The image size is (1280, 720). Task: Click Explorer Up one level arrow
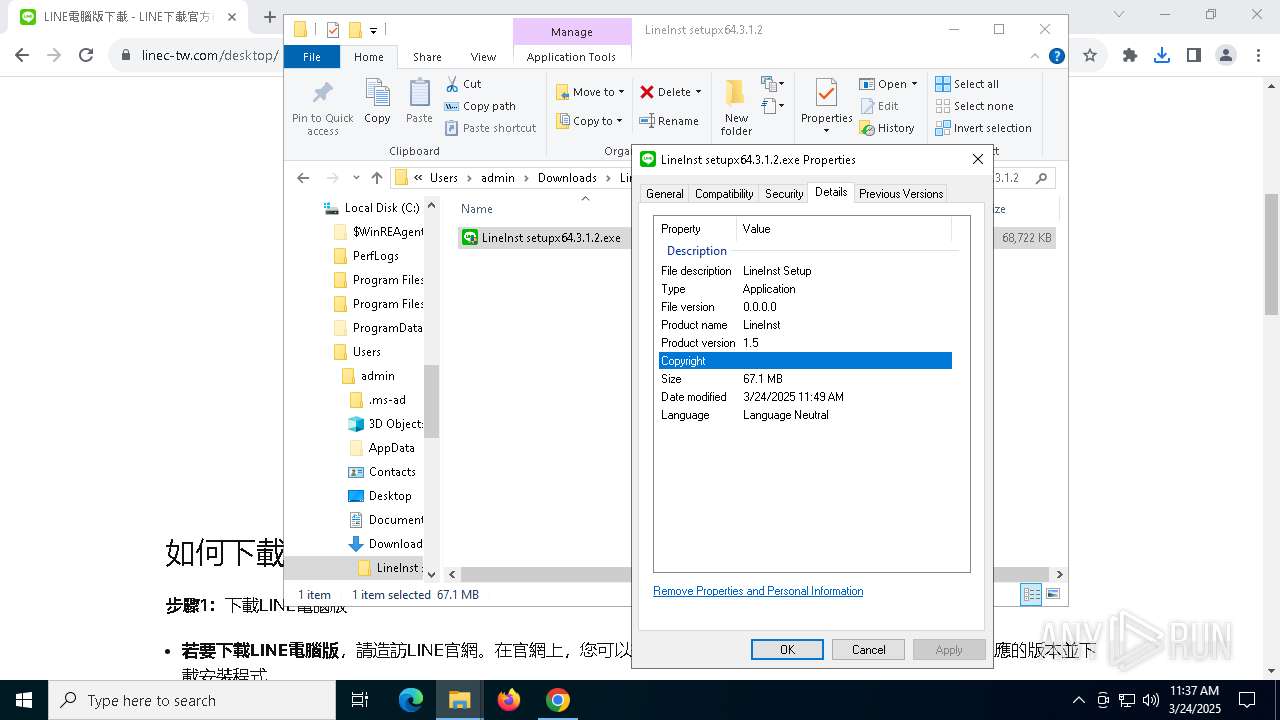pyautogui.click(x=376, y=178)
